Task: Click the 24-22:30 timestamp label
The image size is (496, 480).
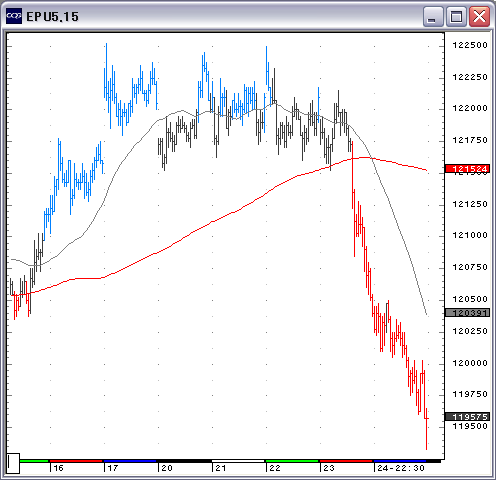Action: coord(401,468)
